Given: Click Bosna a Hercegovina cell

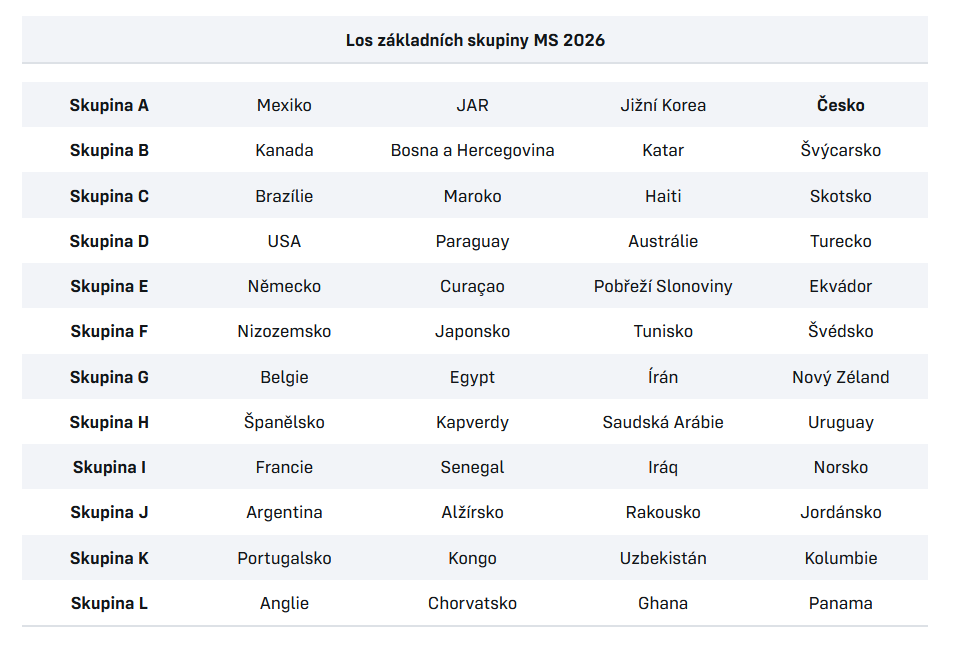Looking at the screenshot, I should click(x=472, y=150).
